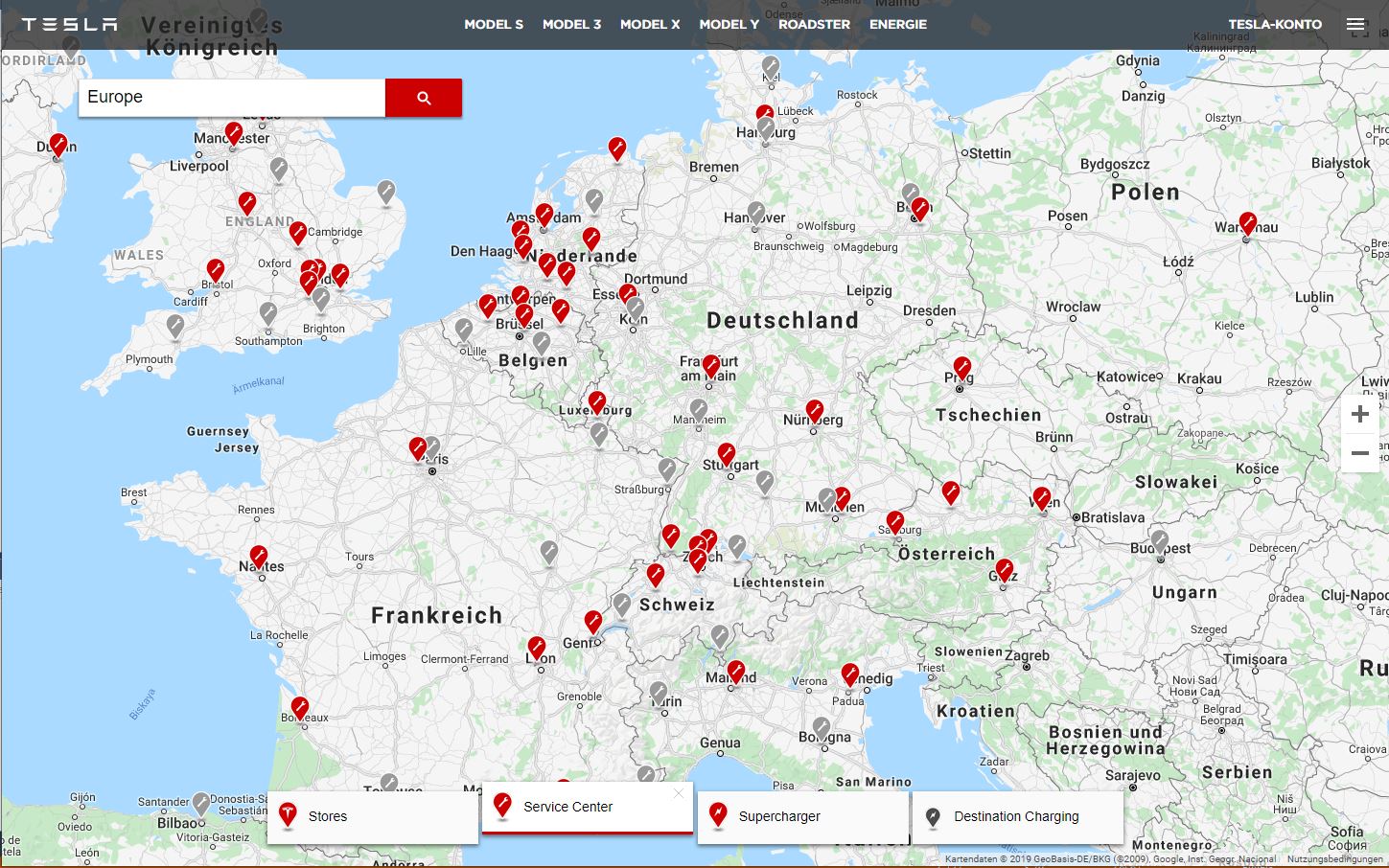This screenshot has height=868, width=1389.
Task: Select the red service pin at Graz
Action: pyautogui.click(x=1005, y=572)
